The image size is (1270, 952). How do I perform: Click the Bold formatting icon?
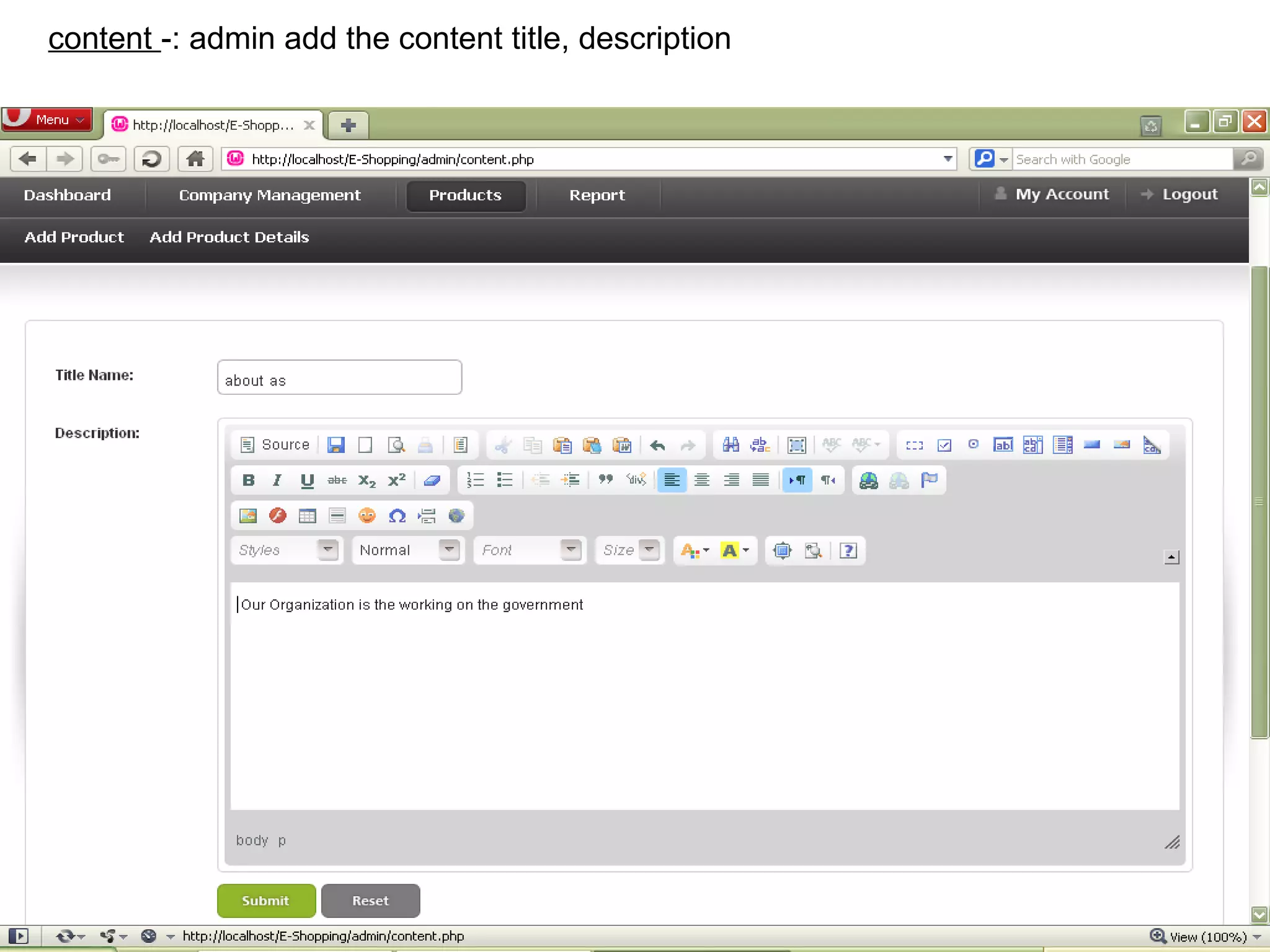point(249,480)
